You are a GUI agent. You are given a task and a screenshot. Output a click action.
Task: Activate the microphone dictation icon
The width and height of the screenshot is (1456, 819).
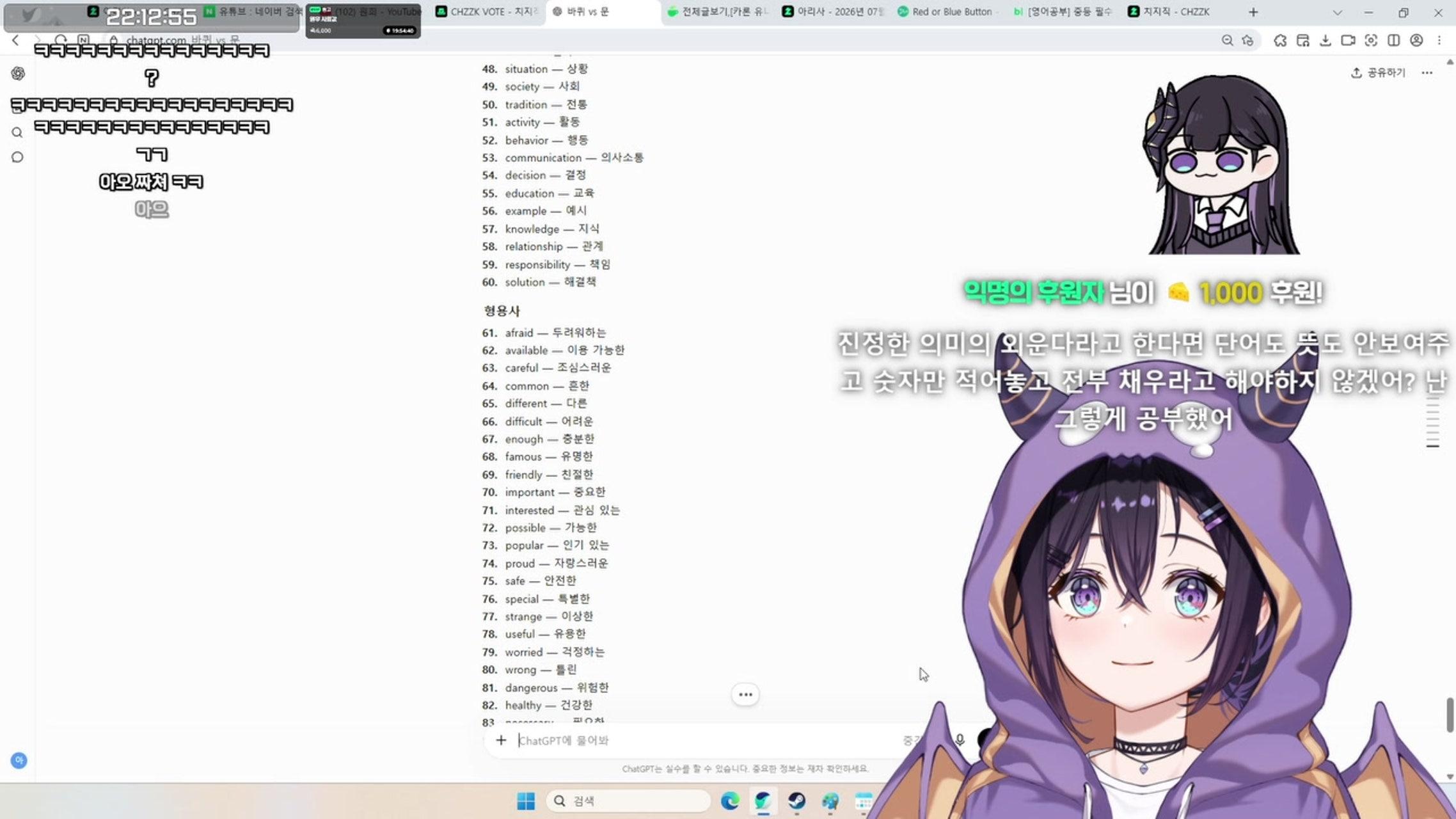pos(960,740)
